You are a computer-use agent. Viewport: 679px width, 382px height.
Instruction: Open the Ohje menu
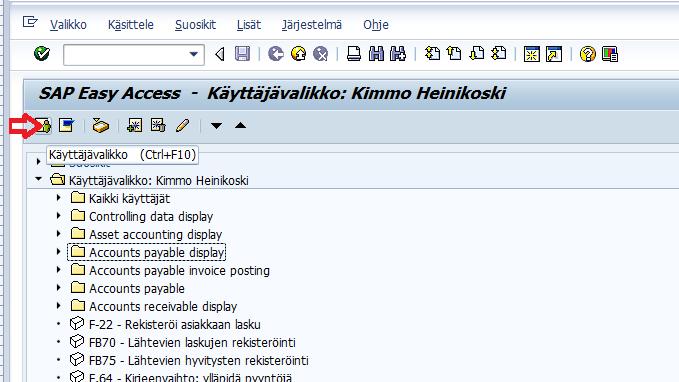pos(376,25)
